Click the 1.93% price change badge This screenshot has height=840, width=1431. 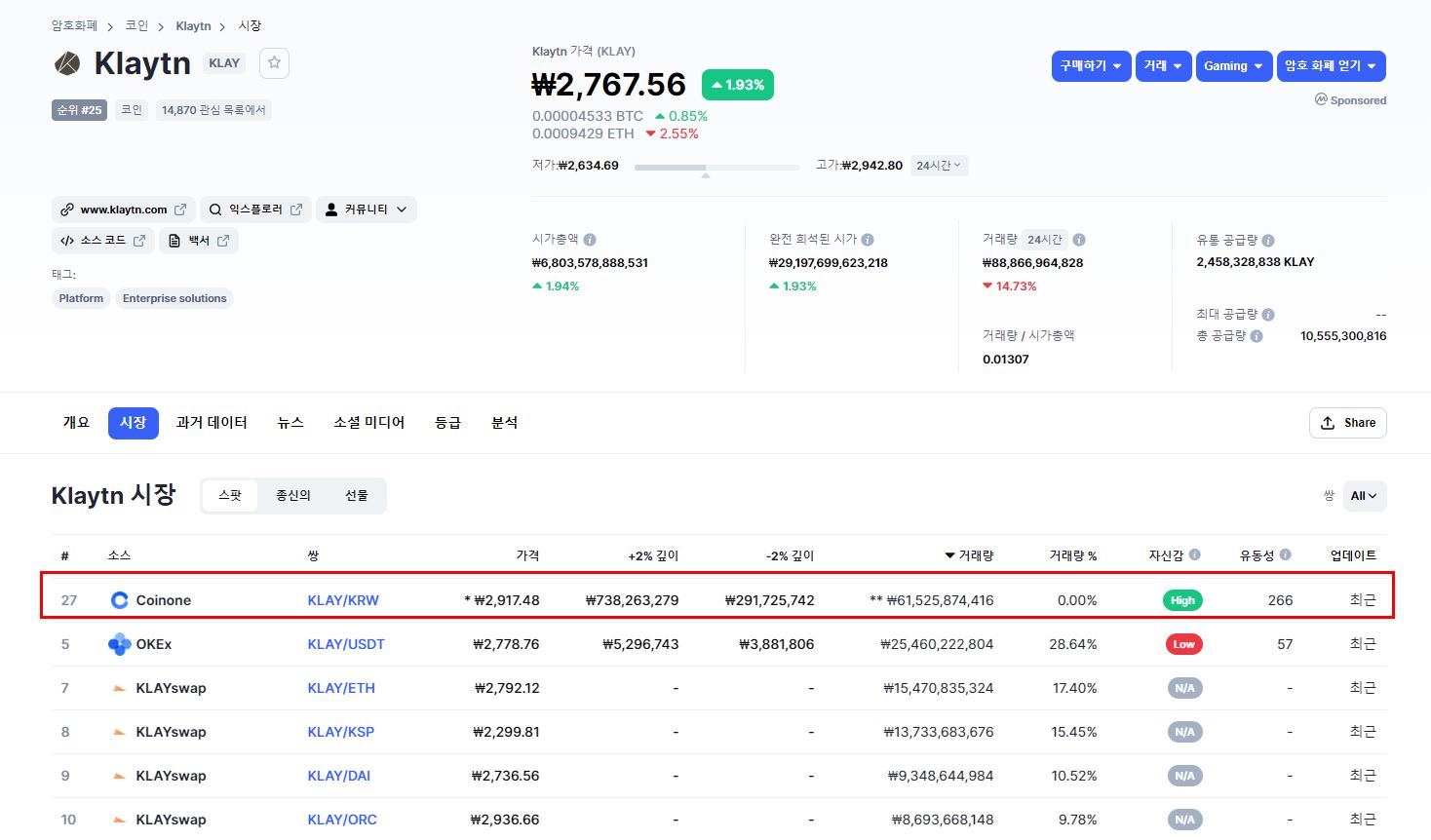click(x=738, y=85)
